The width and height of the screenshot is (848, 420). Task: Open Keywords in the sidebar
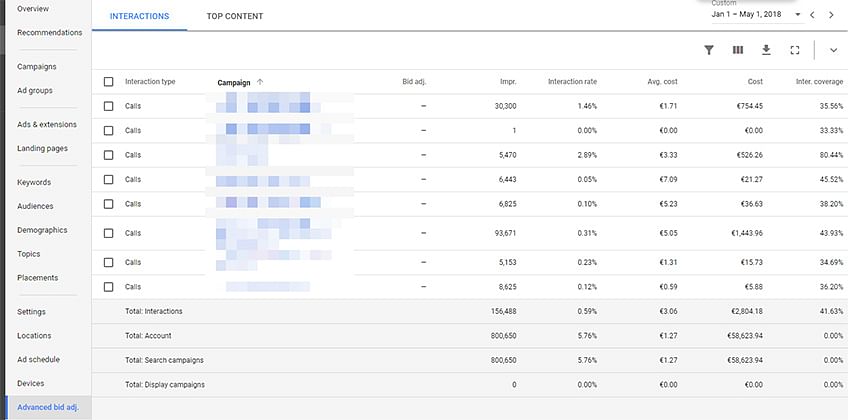tap(34, 183)
